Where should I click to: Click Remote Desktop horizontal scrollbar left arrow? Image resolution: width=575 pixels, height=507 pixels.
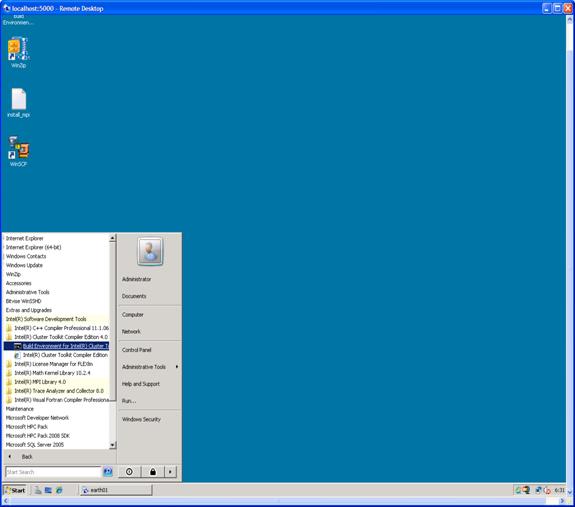click(x=5, y=501)
